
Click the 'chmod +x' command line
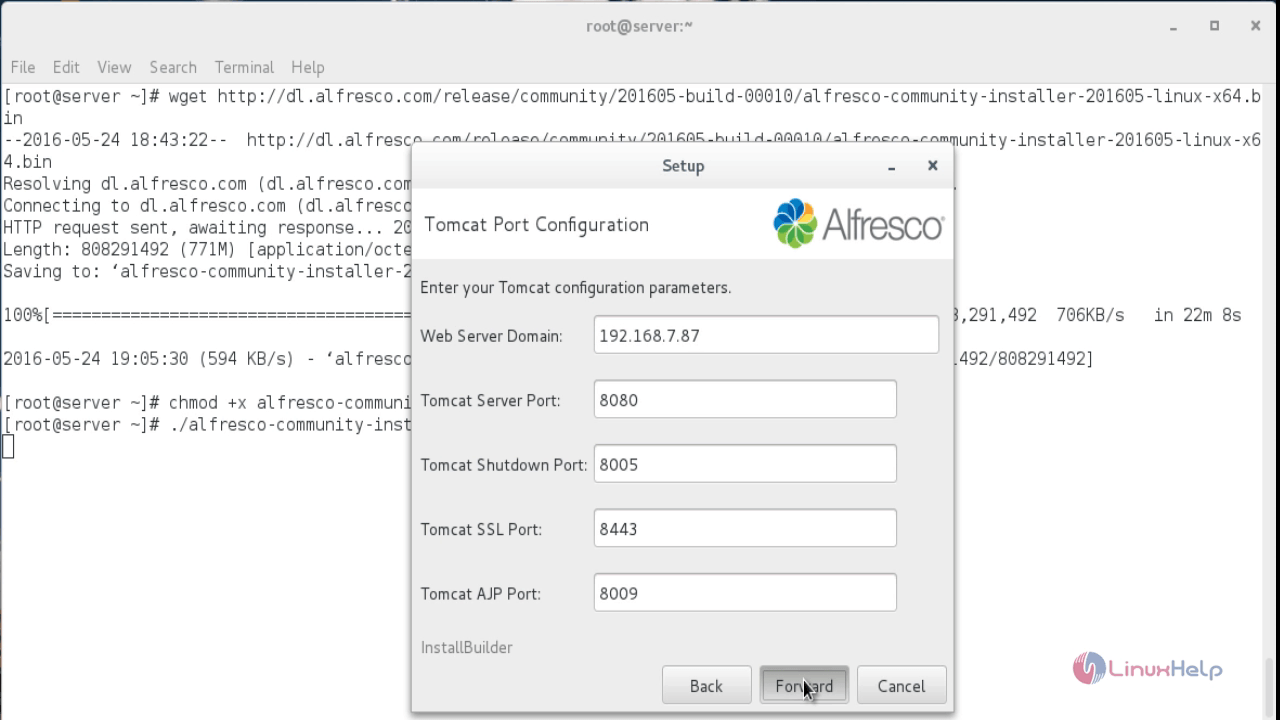(207, 403)
